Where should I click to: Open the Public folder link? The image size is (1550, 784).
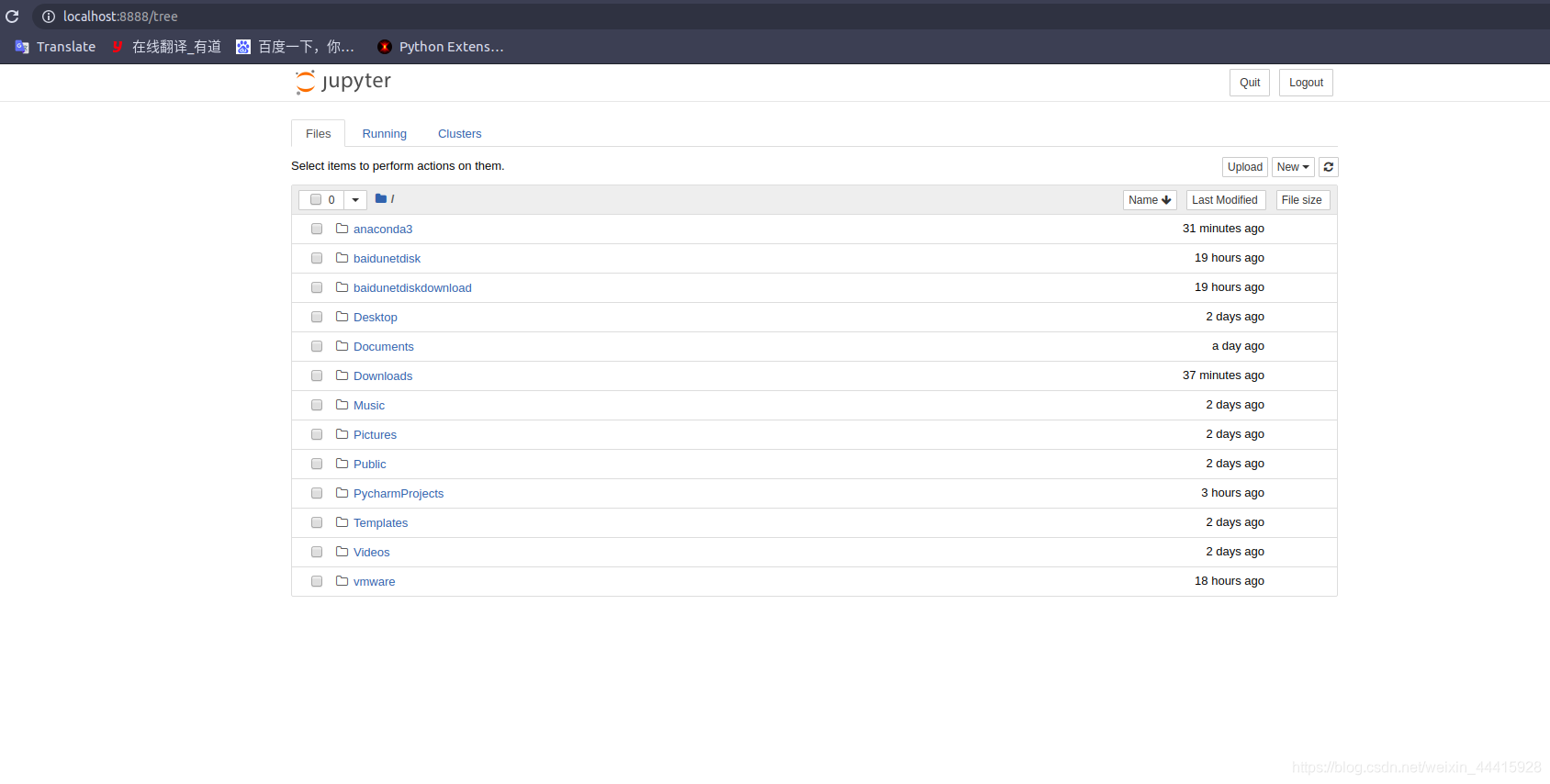pos(370,465)
